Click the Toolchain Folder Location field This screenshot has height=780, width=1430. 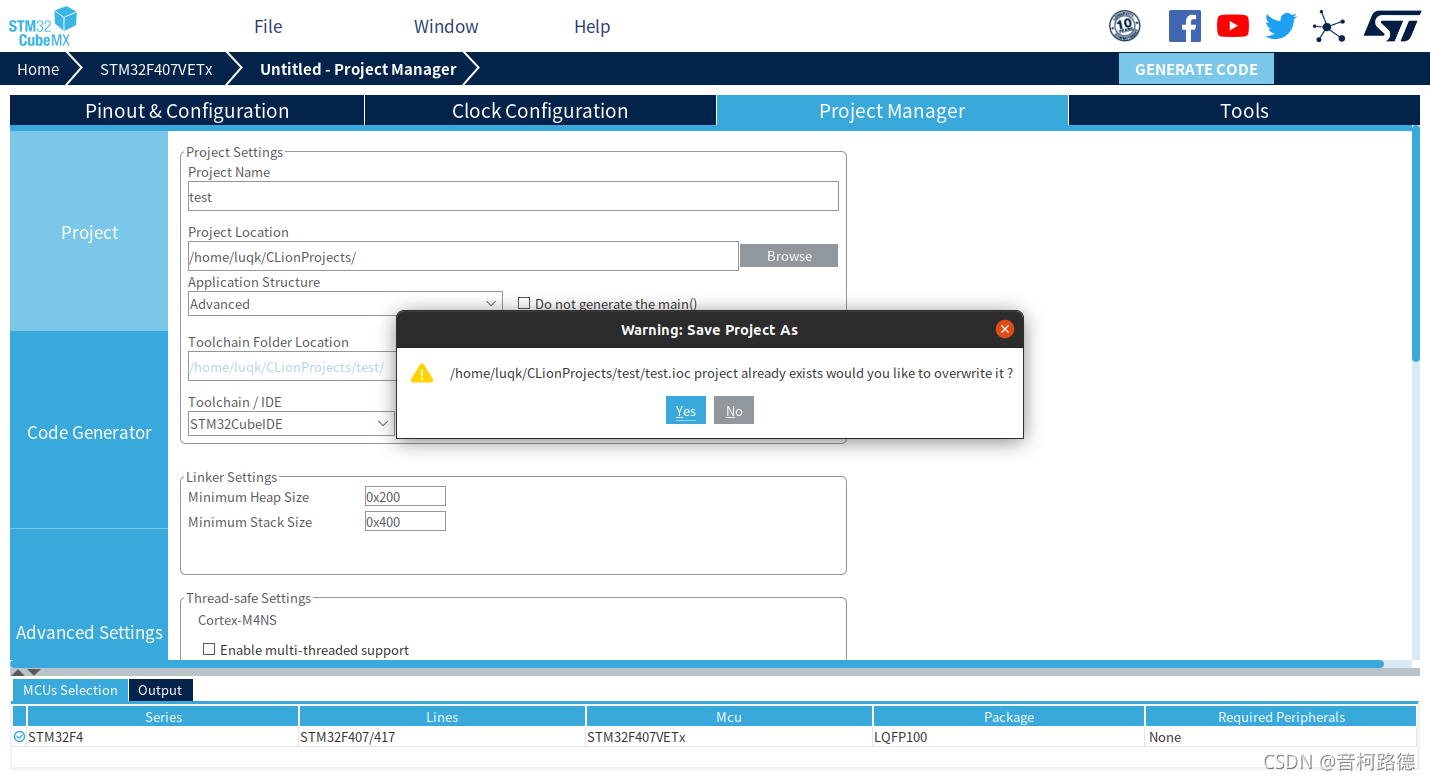292,367
